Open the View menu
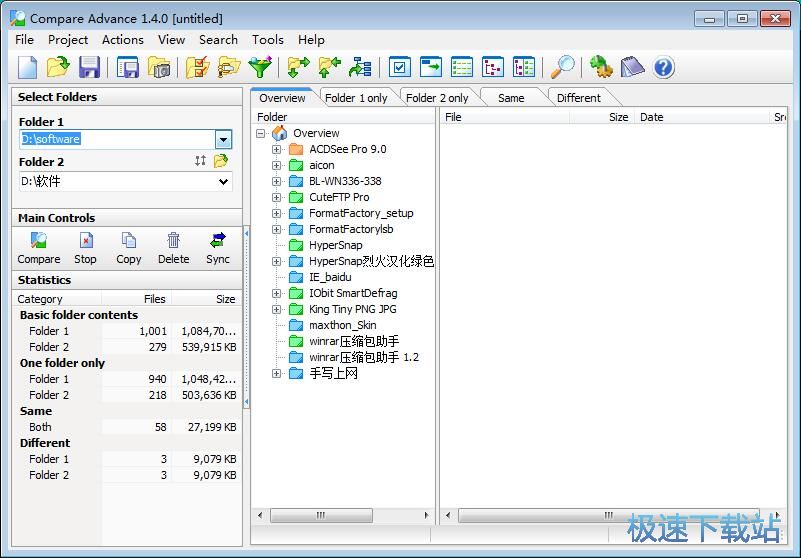Image resolution: width=801 pixels, height=558 pixels. pyautogui.click(x=171, y=40)
